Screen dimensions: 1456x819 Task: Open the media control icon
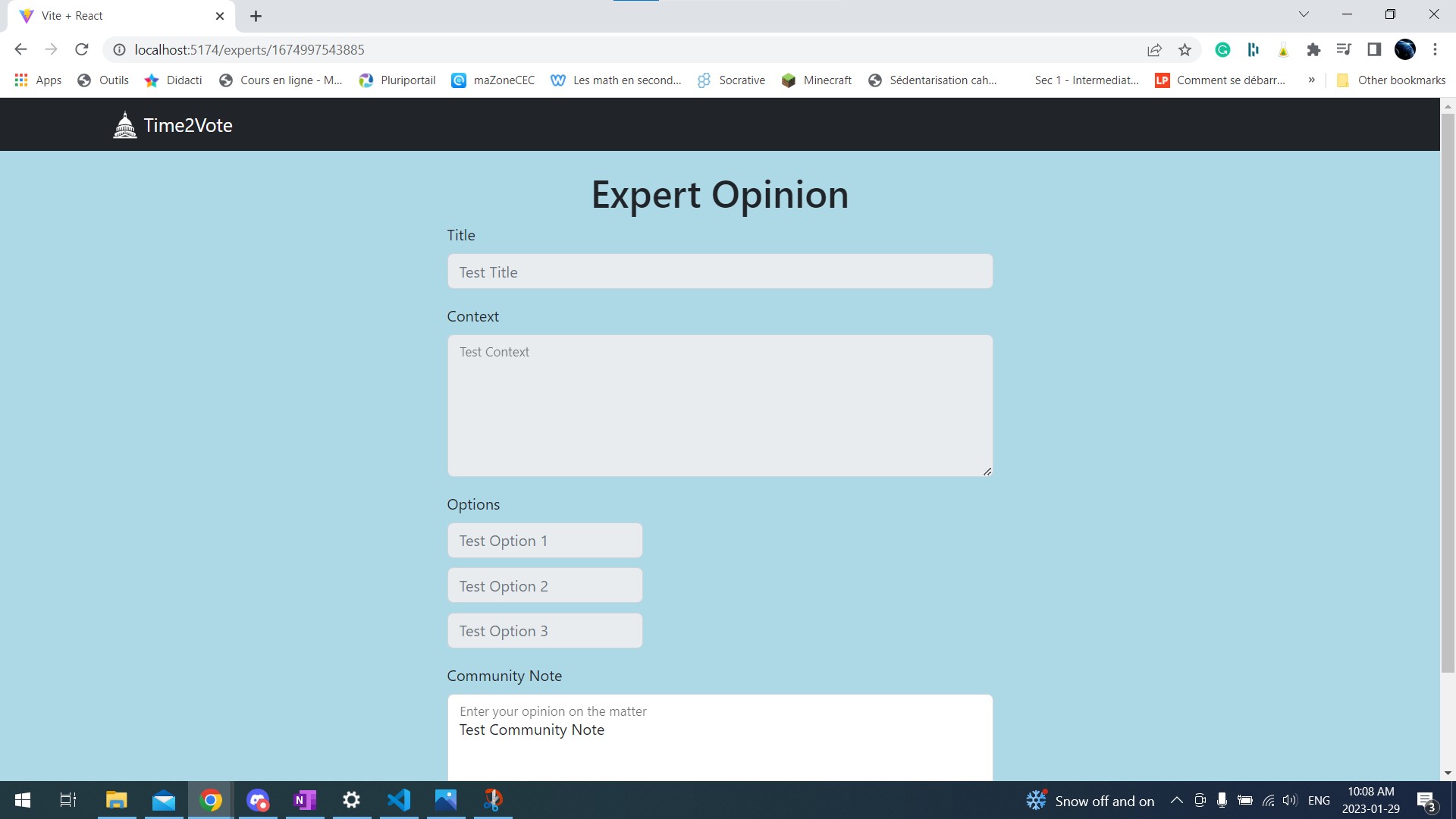1344,50
